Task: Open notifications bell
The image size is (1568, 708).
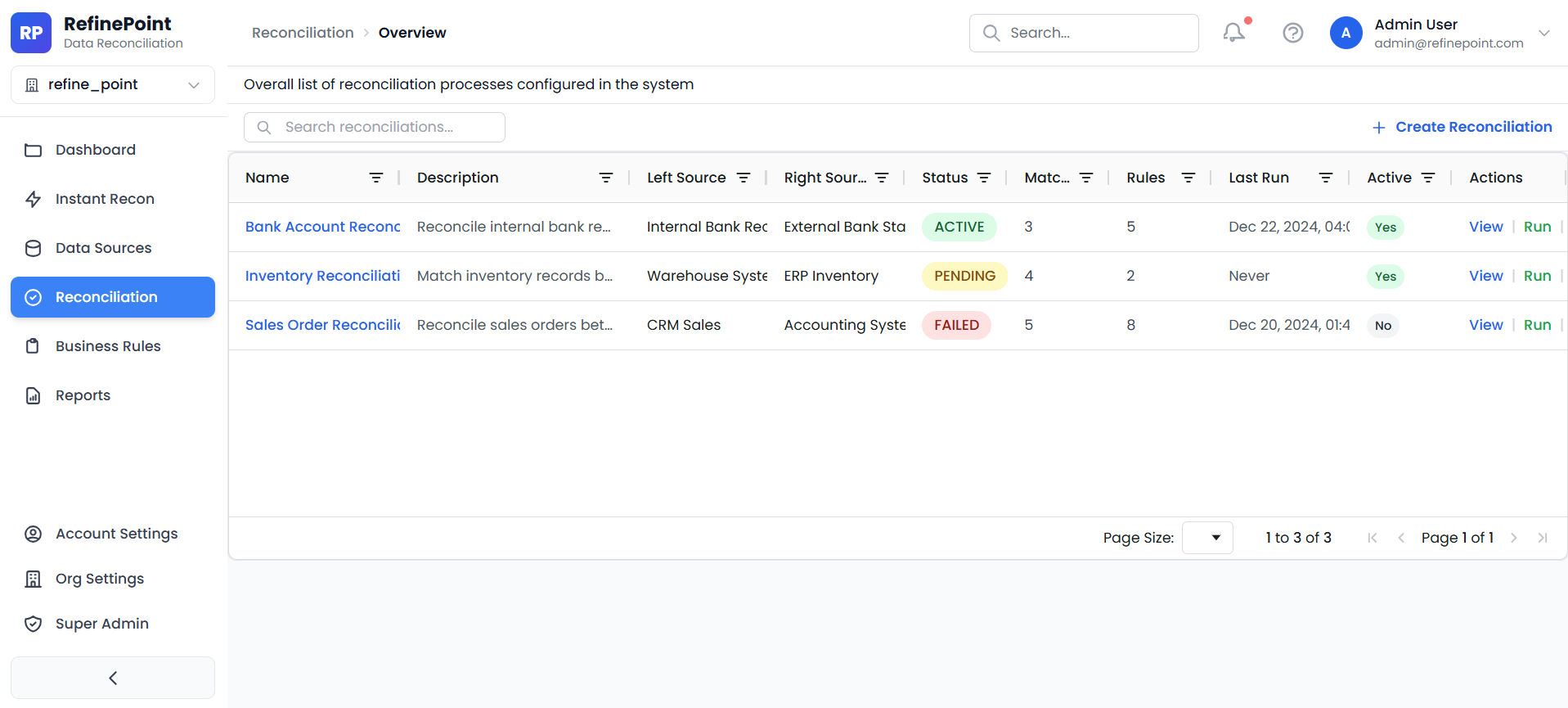Action: pos(1233,33)
